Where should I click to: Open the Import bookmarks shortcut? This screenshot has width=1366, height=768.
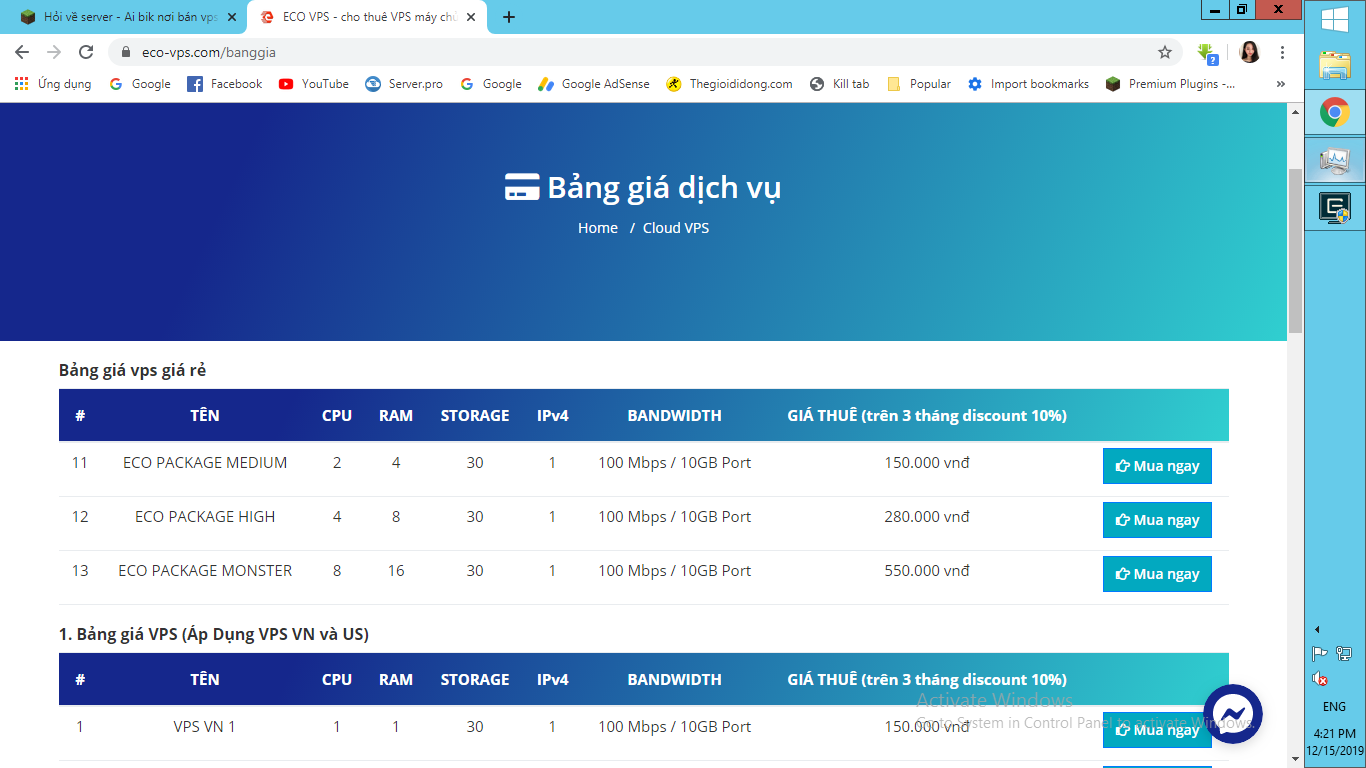[x=1028, y=84]
